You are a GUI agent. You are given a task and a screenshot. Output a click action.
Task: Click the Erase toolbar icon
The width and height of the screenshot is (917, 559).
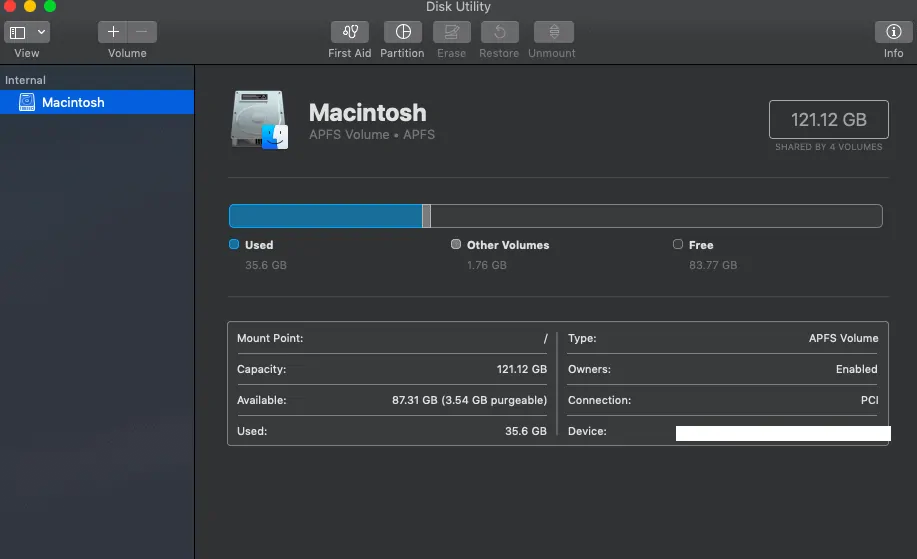tap(451, 32)
